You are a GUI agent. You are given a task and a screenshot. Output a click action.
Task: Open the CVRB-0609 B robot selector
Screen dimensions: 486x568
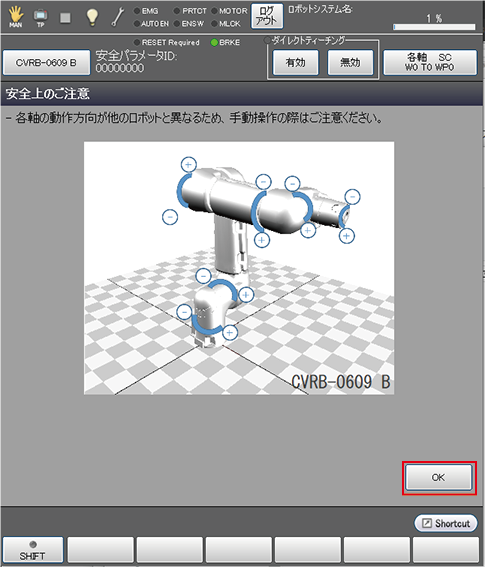[46, 63]
